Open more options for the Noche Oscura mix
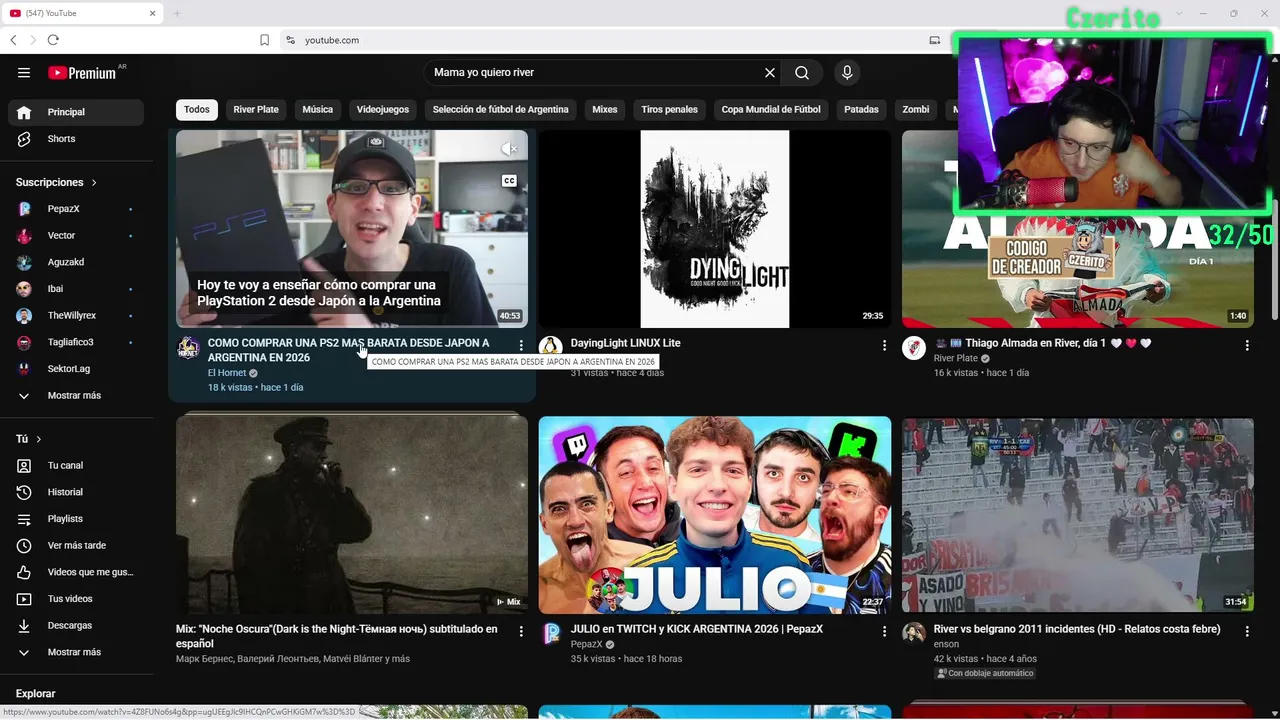The width and height of the screenshot is (1280, 720). tap(521, 631)
